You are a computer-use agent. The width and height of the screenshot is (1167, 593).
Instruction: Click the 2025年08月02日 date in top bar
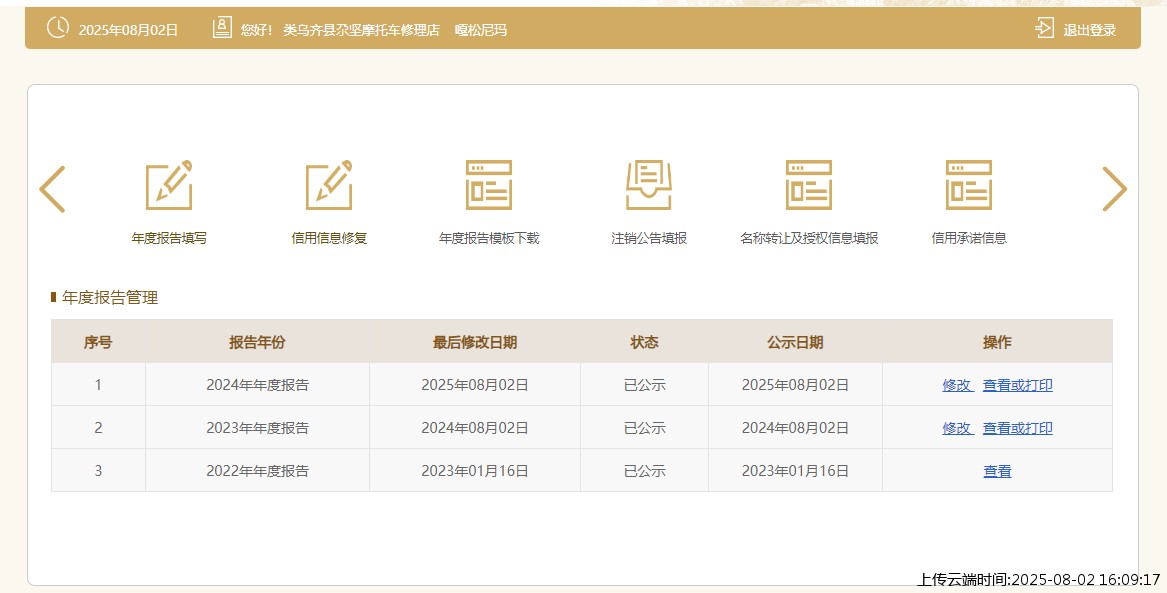[x=128, y=30]
